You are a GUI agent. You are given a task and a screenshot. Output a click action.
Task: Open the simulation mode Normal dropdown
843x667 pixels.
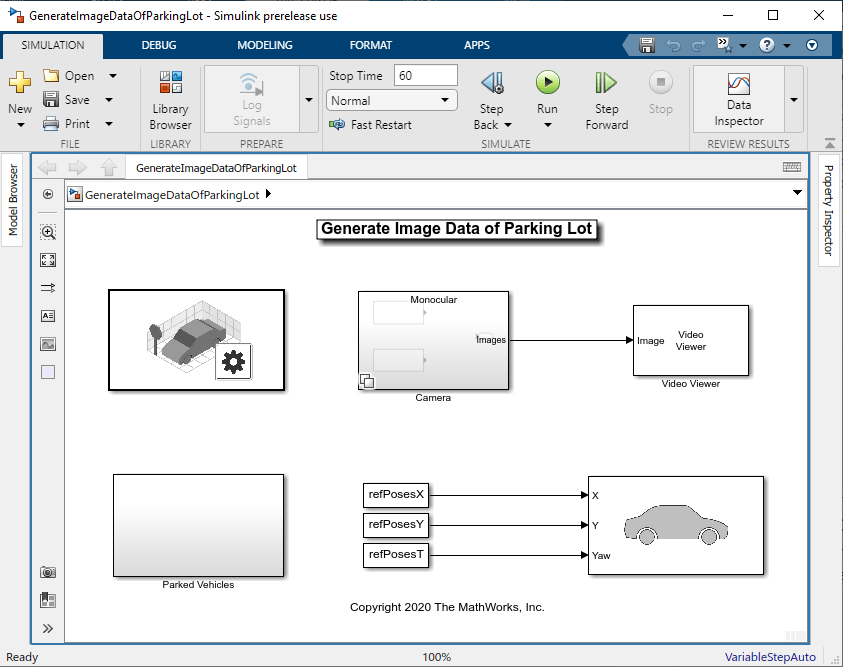(x=392, y=101)
